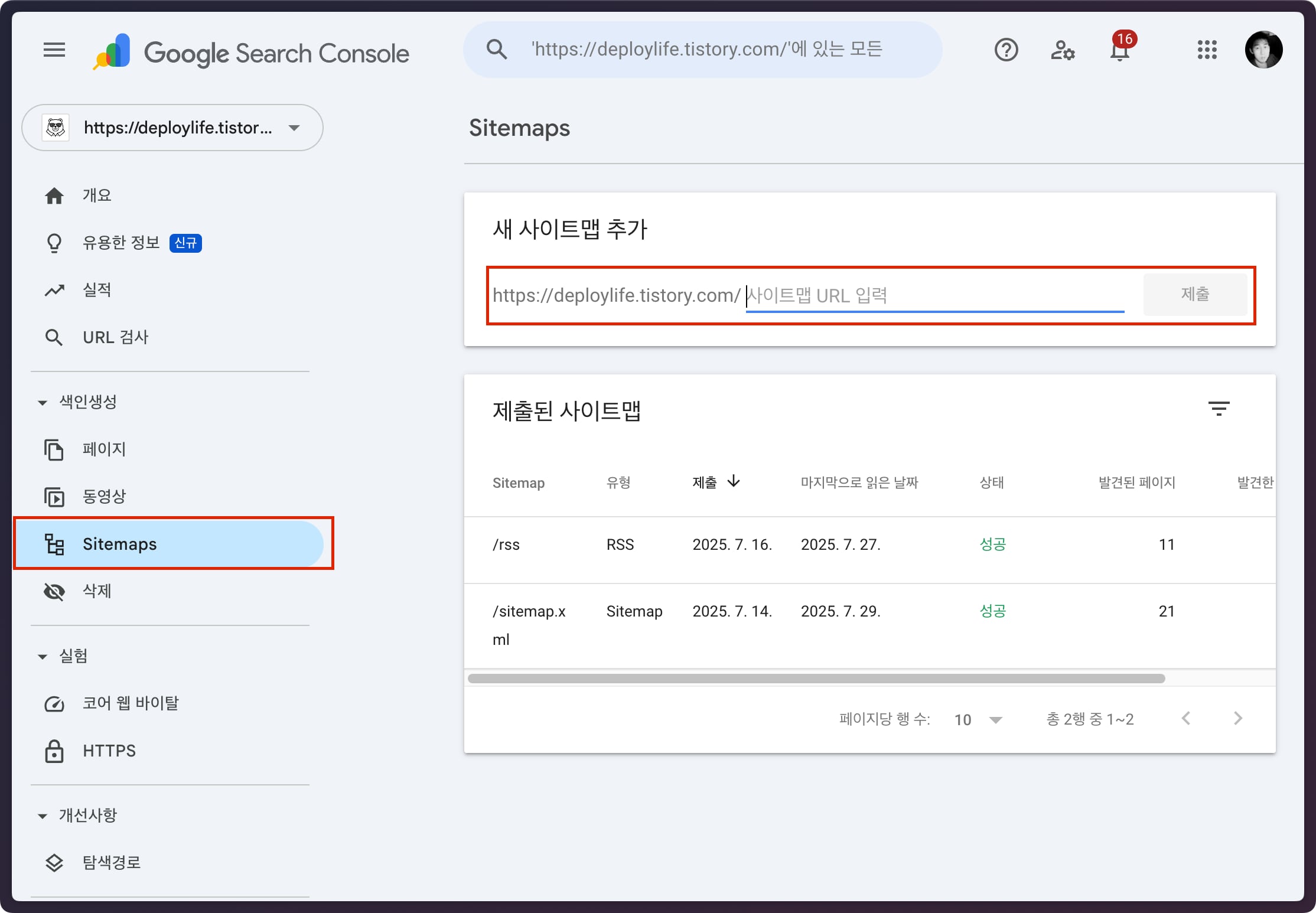Click the HTTPS lock icon
Image resolution: width=1316 pixels, height=913 pixels.
[x=54, y=751]
